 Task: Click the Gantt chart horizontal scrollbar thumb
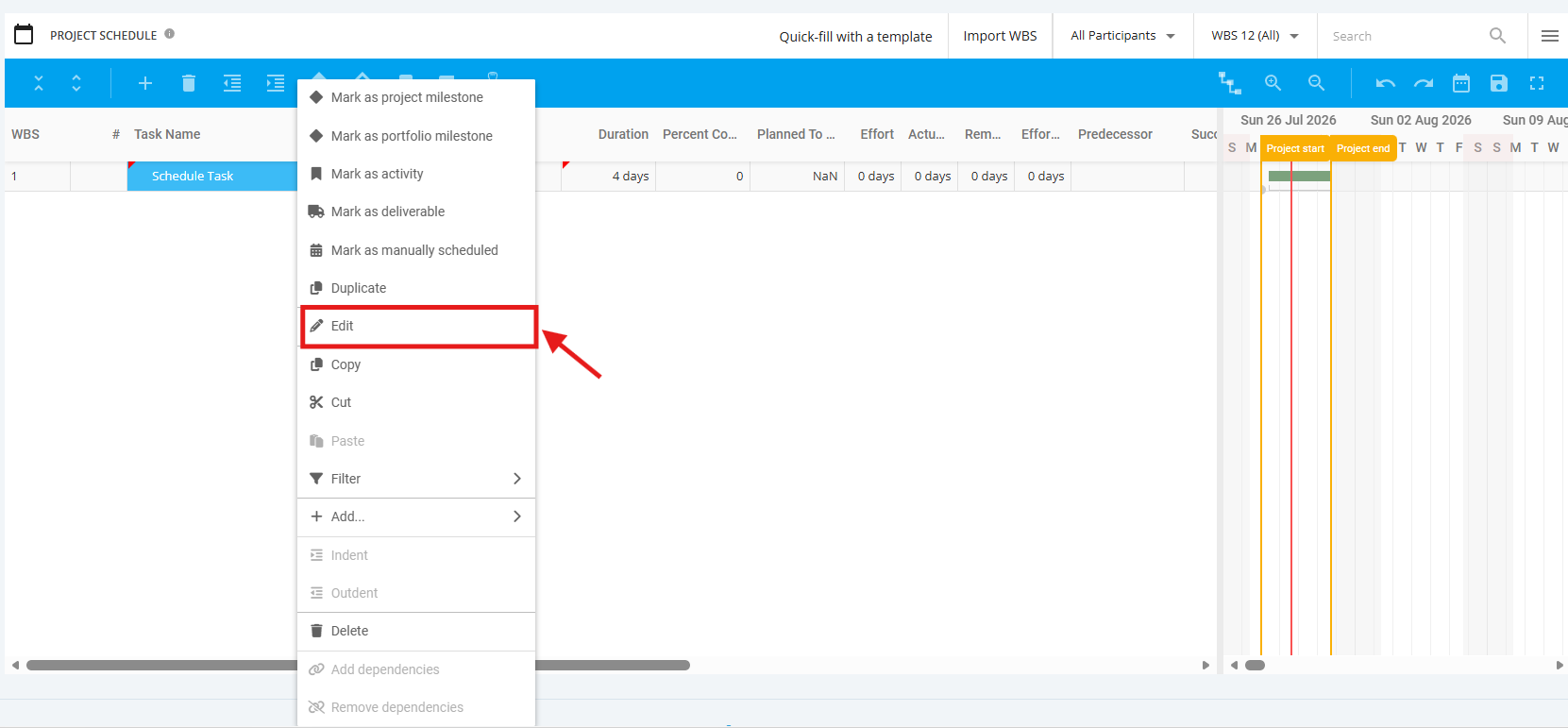[x=1255, y=665]
